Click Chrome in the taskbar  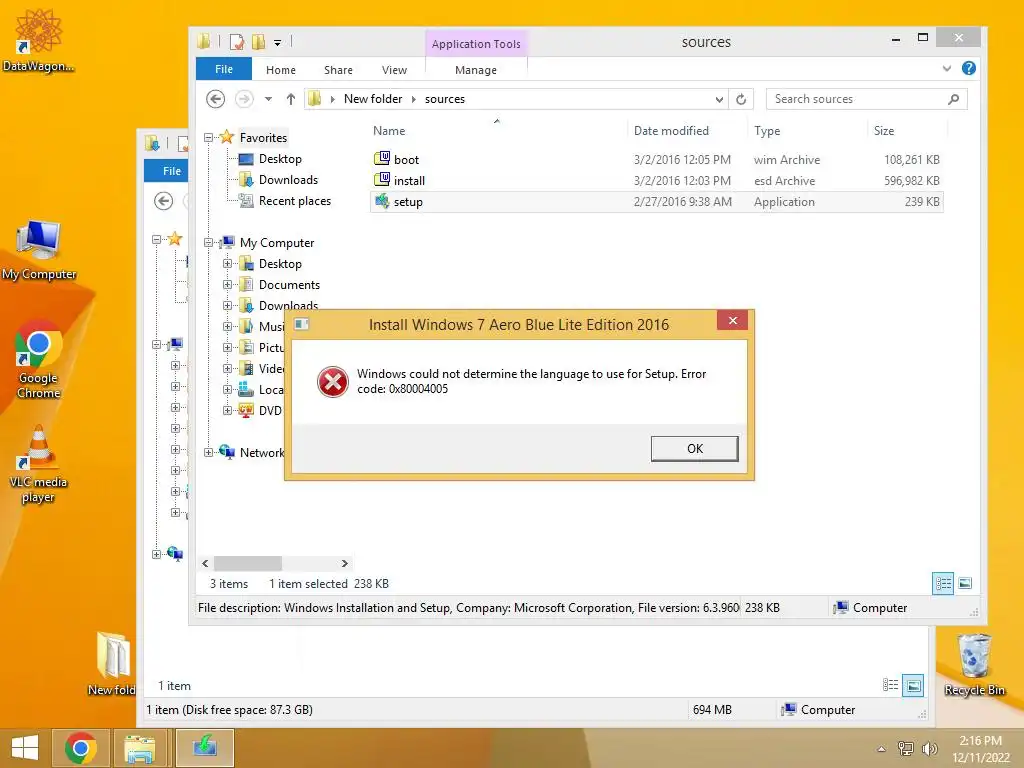pos(80,748)
